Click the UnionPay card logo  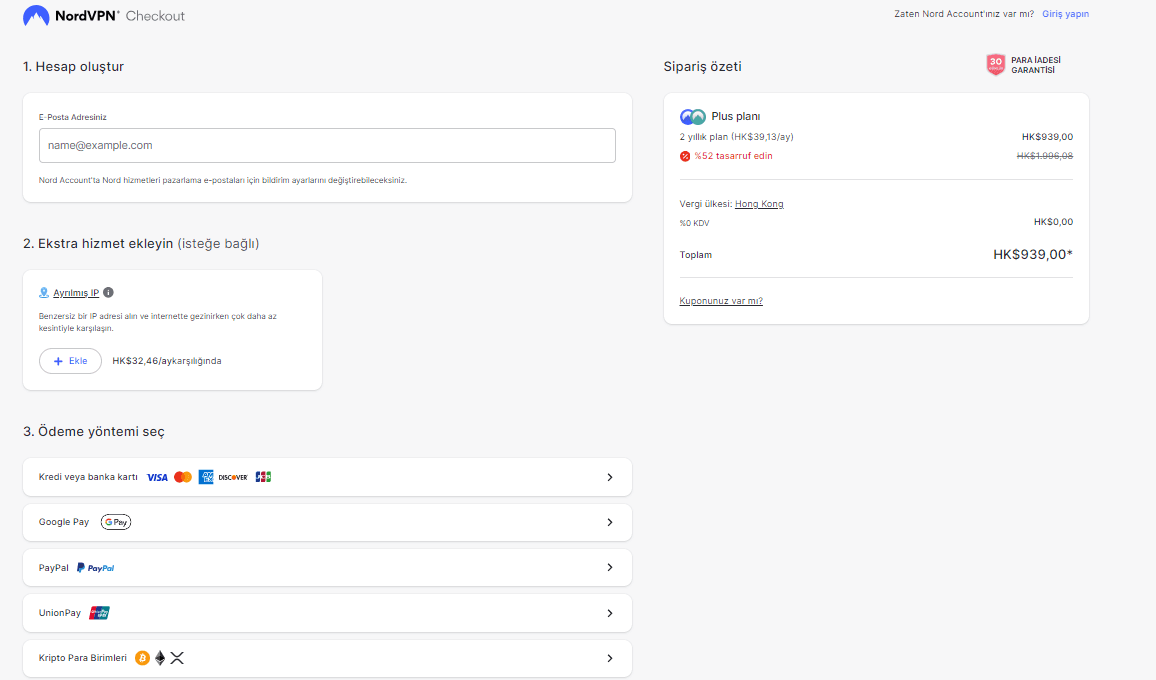(x=99, y=613)
